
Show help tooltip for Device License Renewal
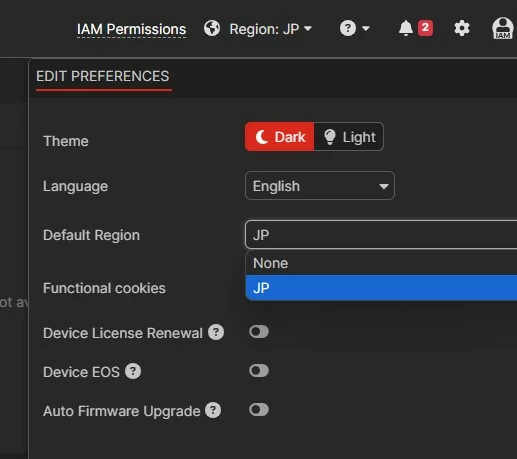pyautogui.click(x=216, y=332)
